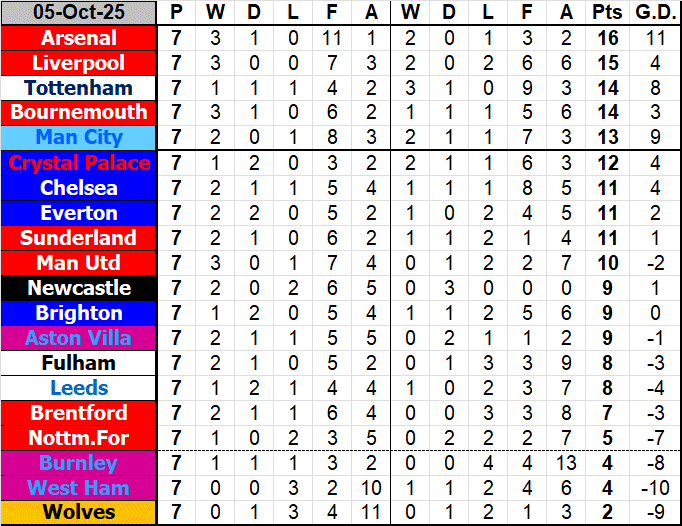Click the Tottenham team name
The height and width of the screenshot is (526, 682).
coord(79,88)
